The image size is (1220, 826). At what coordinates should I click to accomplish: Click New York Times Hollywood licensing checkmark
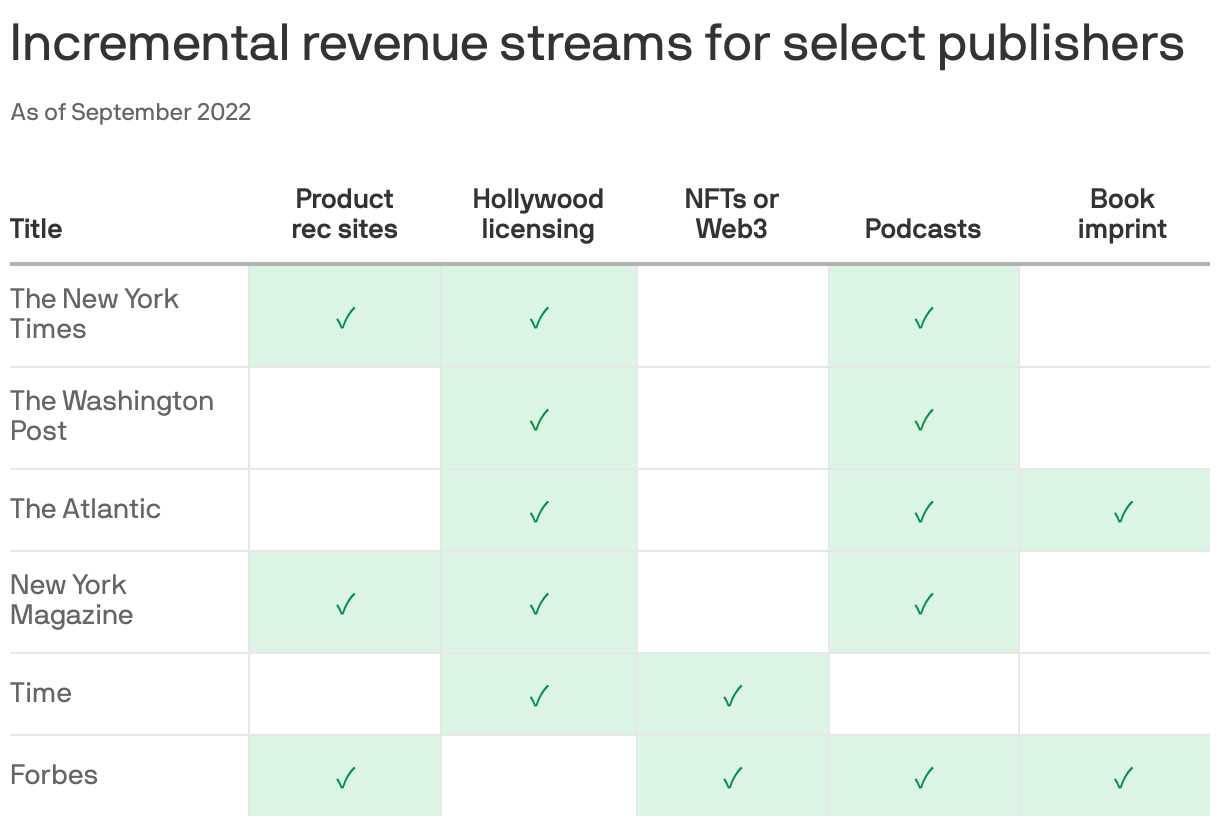pyautogui.click(x=539, y=319)
